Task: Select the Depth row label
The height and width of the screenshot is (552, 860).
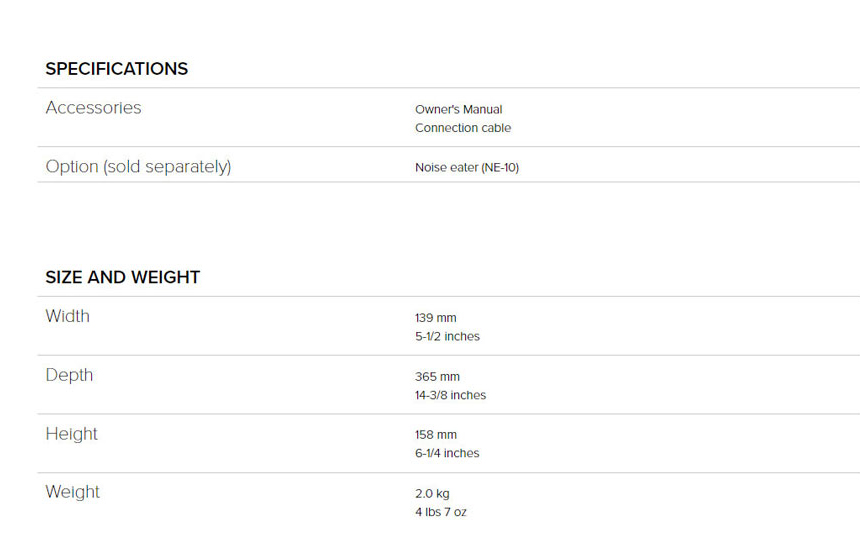Action: coord(69,375)
